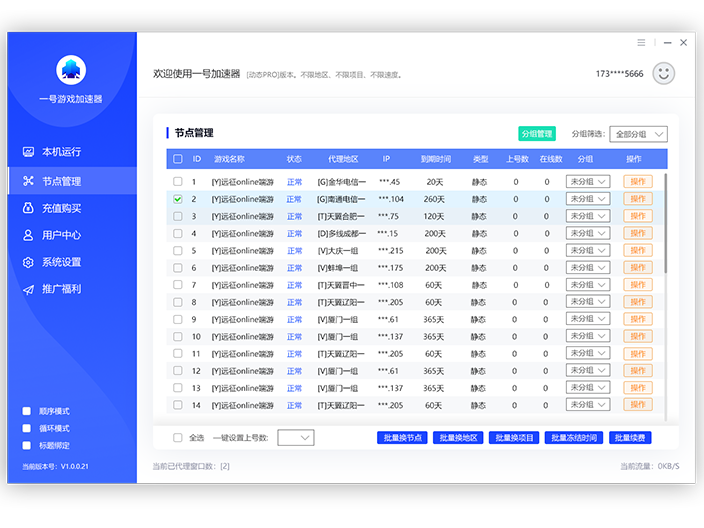Open the 充值购买 menu item
This screenshot has width=704, height=528.
61,208
